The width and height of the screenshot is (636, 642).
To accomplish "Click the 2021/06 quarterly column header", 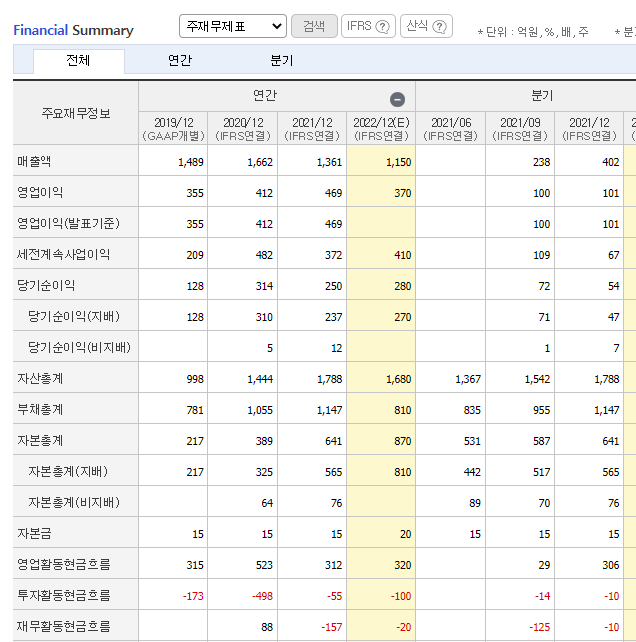I will point(450,129).
